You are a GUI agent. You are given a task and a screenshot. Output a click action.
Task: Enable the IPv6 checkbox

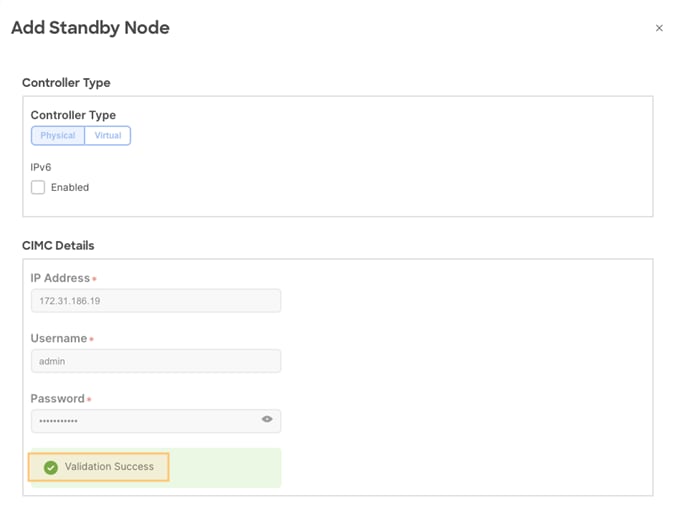38,187
